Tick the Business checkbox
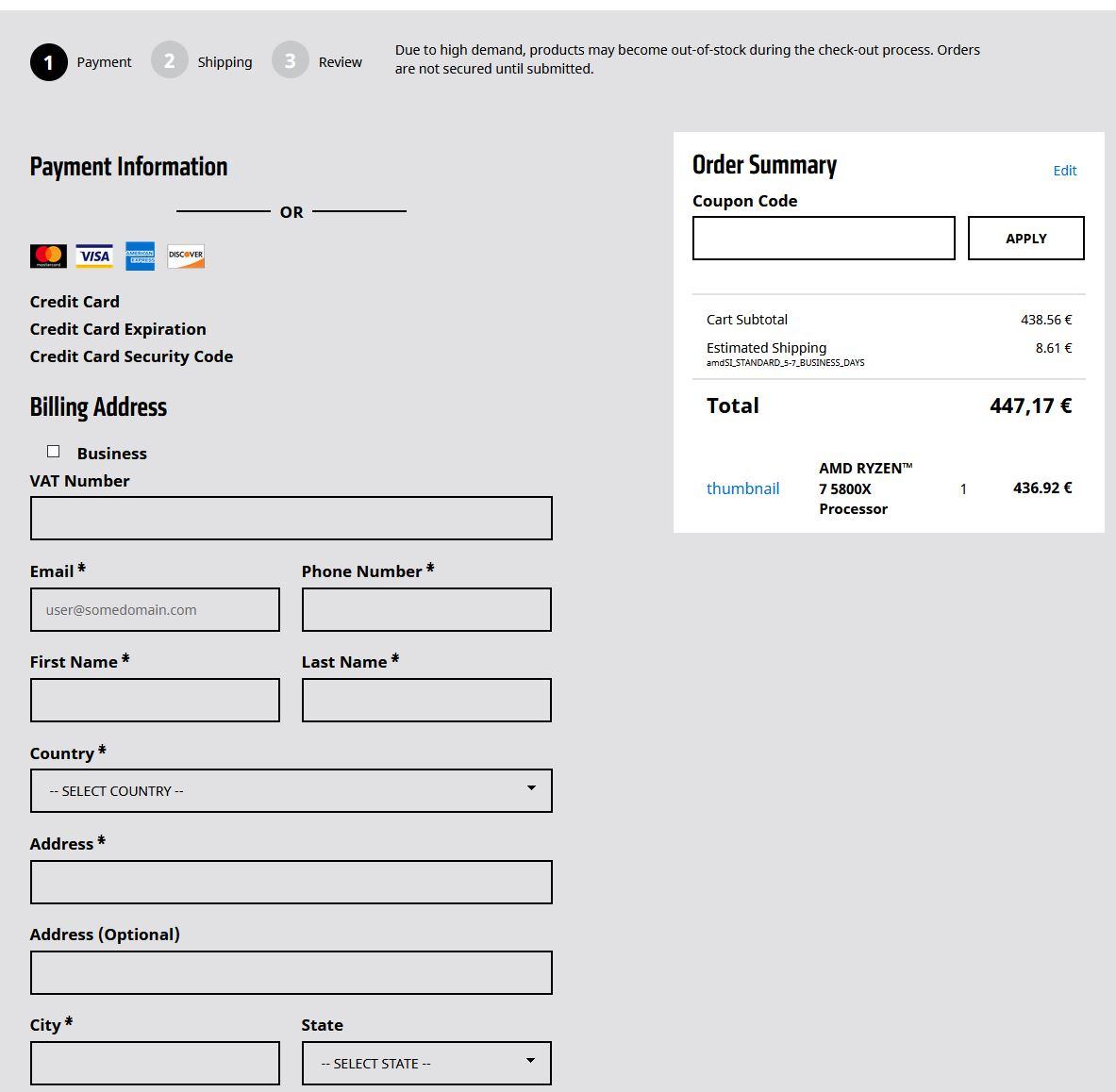This screenshot has width=1116, height=1092. [x=54, y=452]
